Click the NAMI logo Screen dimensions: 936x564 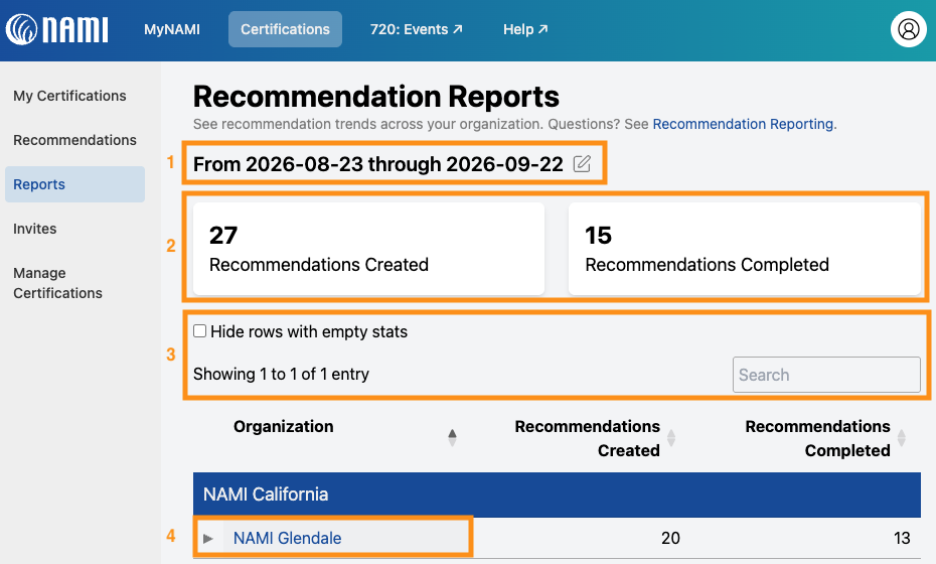57,29
